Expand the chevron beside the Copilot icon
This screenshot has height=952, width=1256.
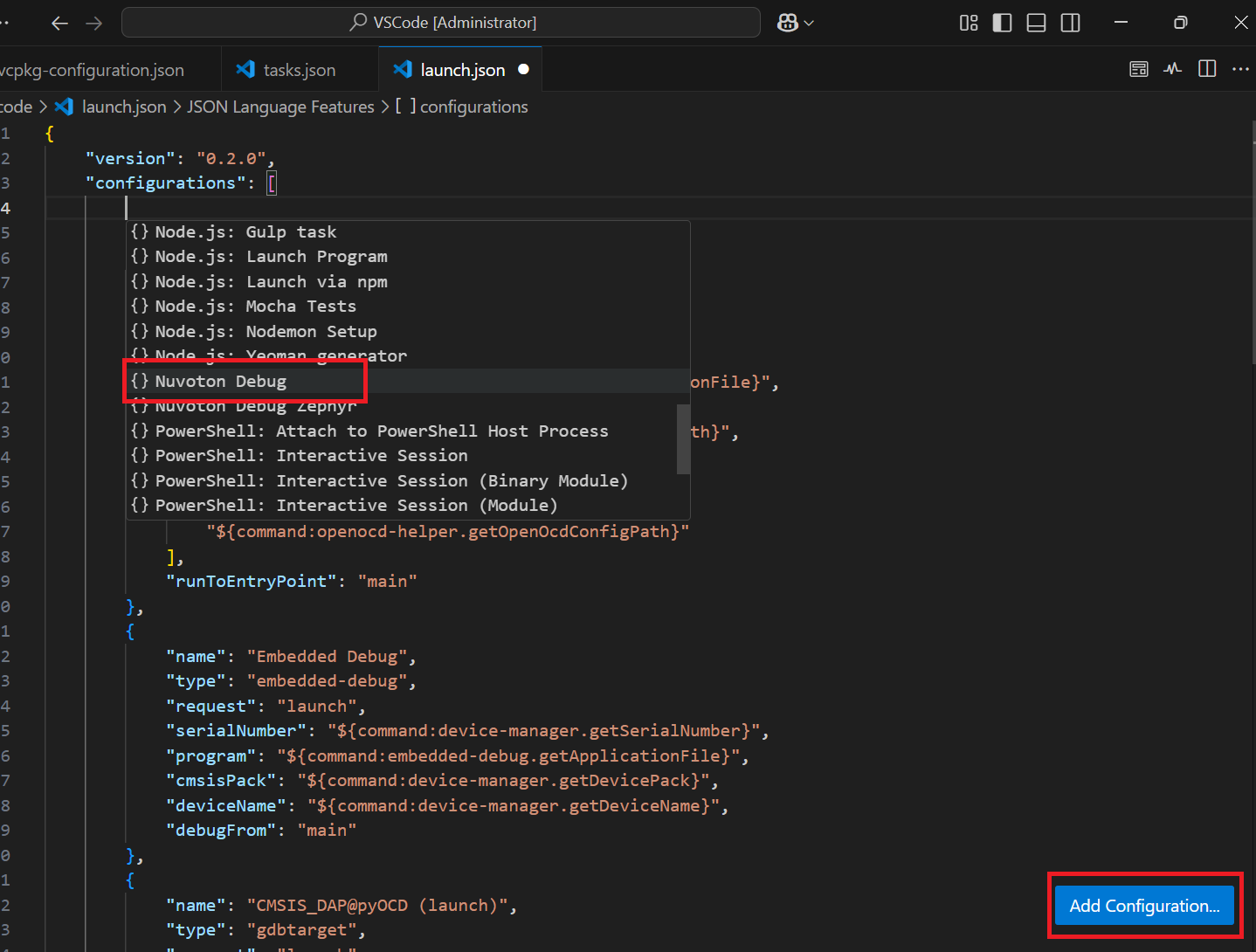click(809, 24)
